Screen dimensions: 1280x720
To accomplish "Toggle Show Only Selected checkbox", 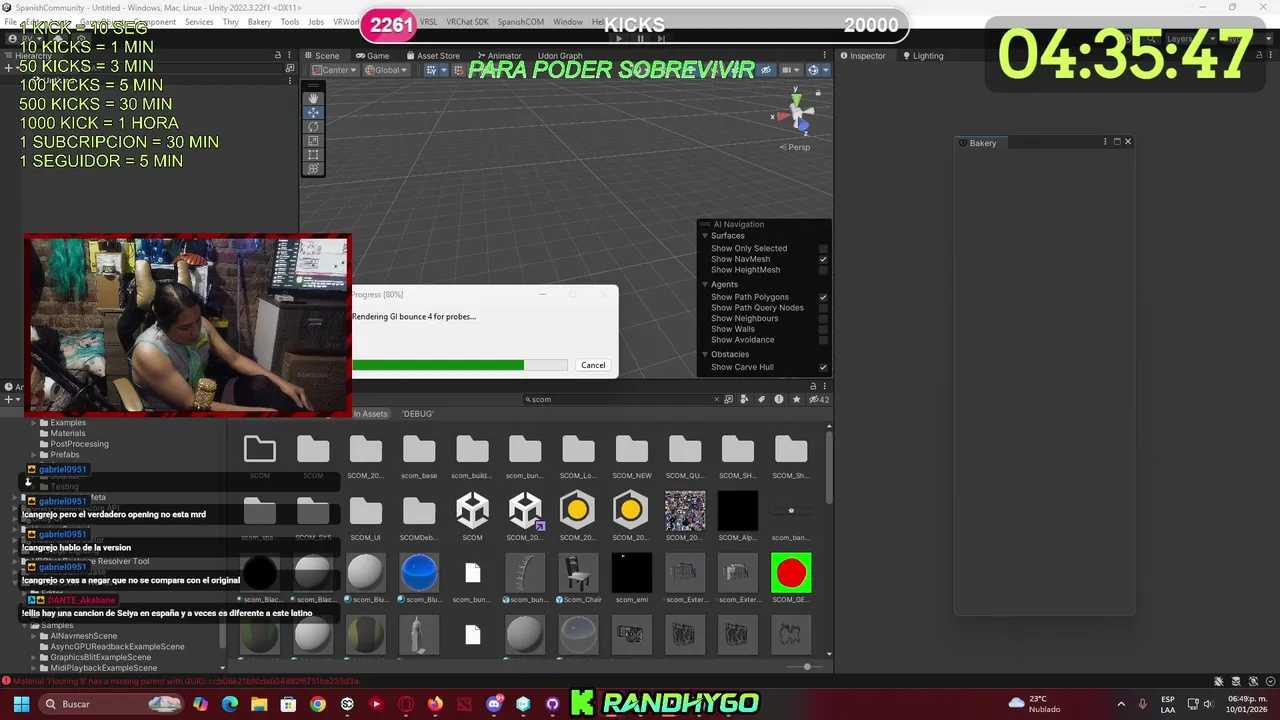I will coord(823,248).
